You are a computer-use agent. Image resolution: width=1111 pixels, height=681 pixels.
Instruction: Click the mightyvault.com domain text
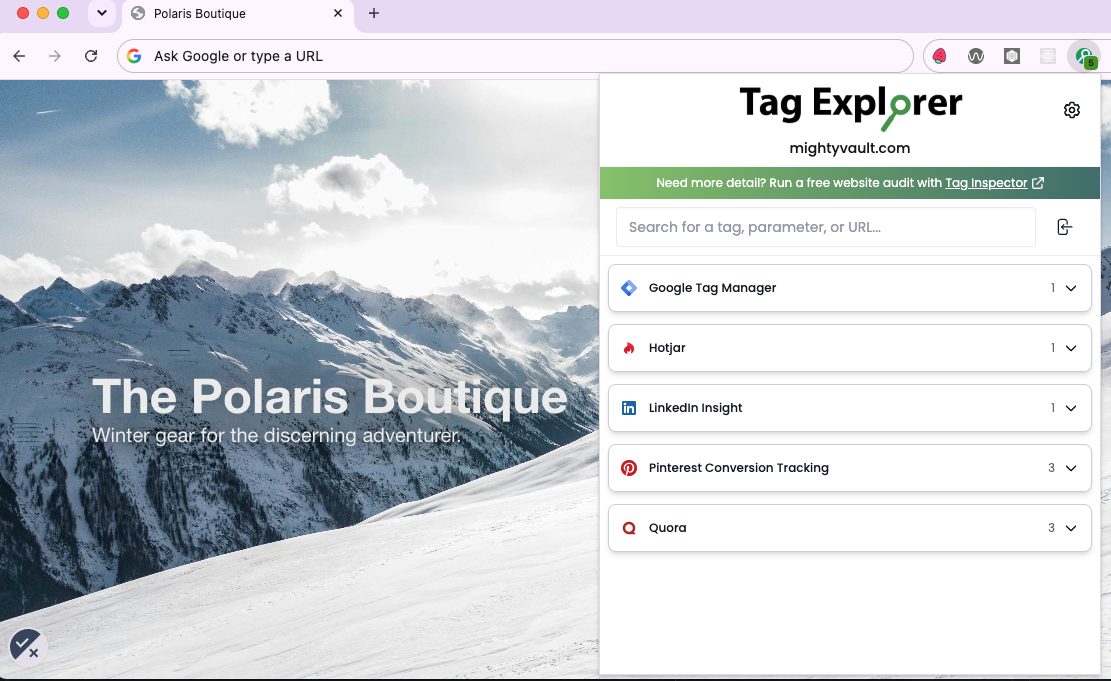pyautogui.click(x=850, y=148)
